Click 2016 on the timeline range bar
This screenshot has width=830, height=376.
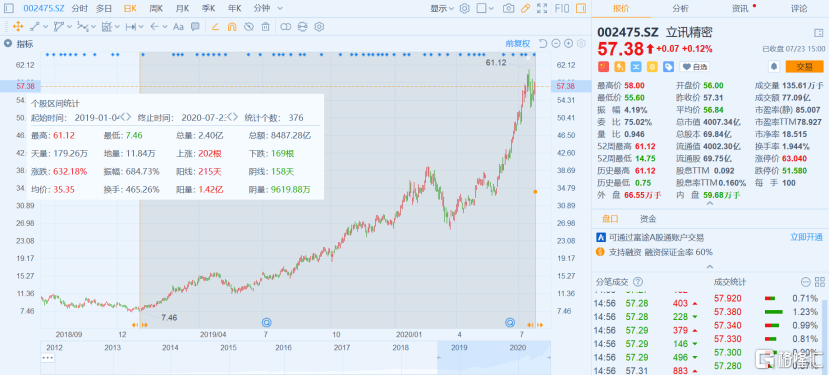click(x=283, y=347)
